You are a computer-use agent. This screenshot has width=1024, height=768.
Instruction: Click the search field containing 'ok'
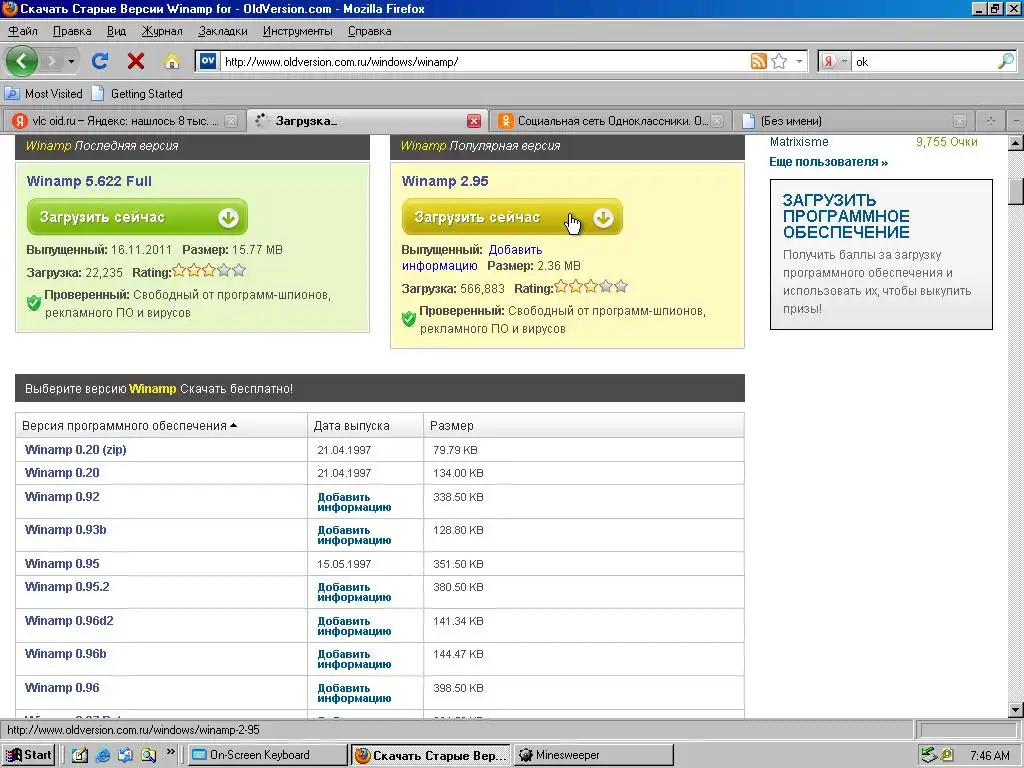(x=924, y=61)
